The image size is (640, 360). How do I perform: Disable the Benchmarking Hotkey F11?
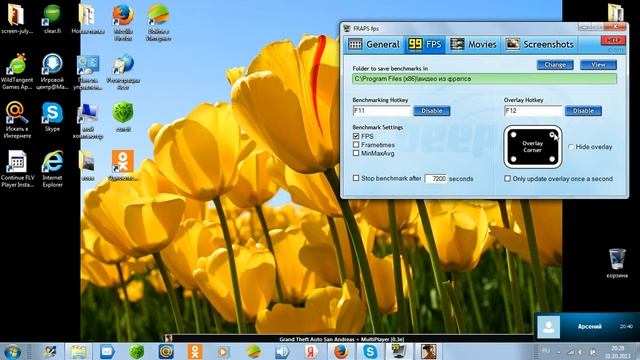coord(432,111)
